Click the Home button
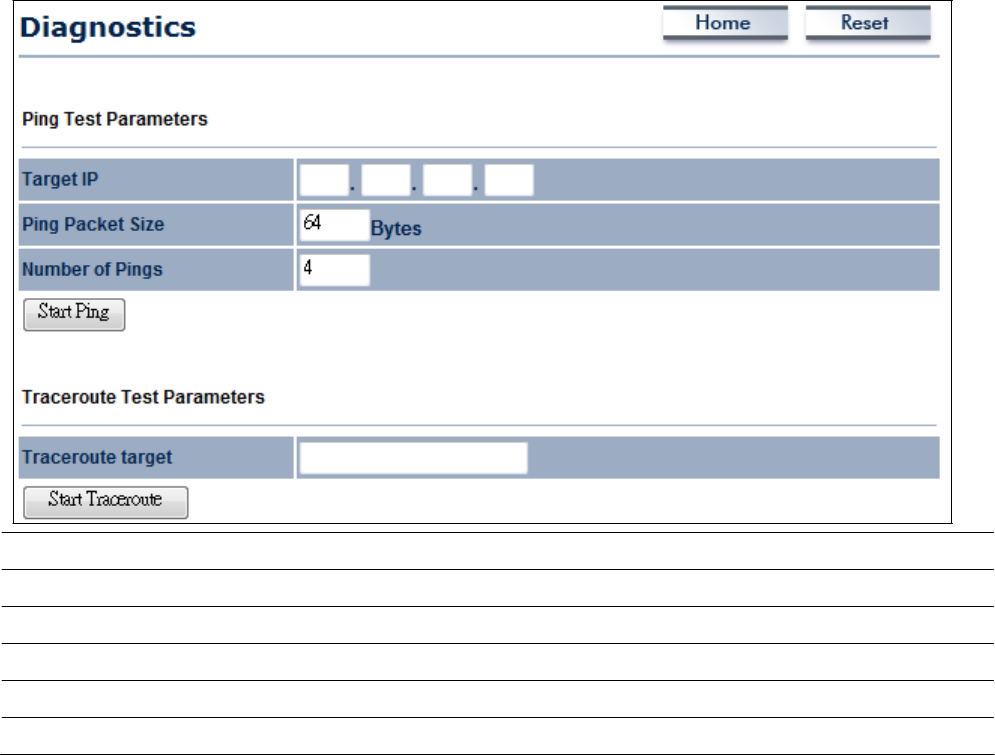995x755 pixels. [725, 23]
